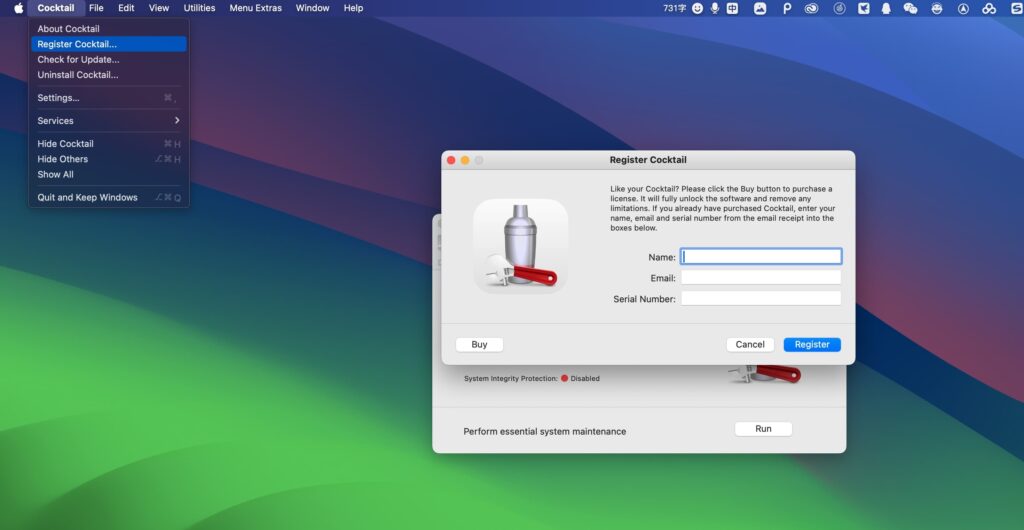Click the Serial Number field
1024x530 pixels.
pyautogui.click(x=761, y=298)
